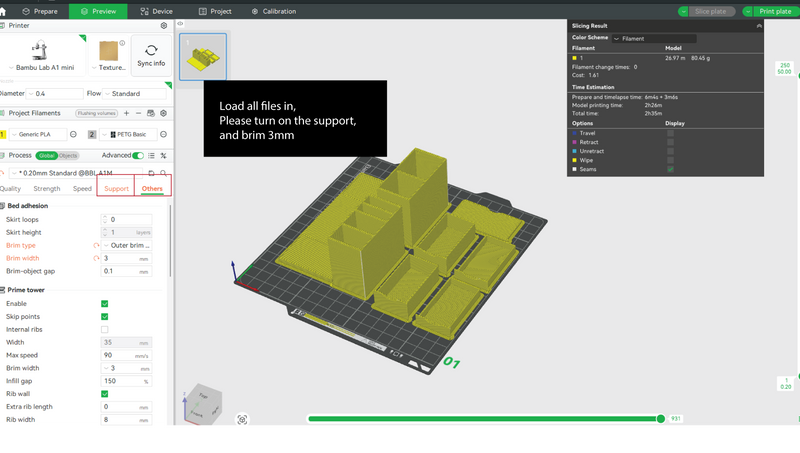Image resolution: width=800 pixels, height=453 pixels.
Task: Reset Brim type to default arrow
Action: [96, 245]
